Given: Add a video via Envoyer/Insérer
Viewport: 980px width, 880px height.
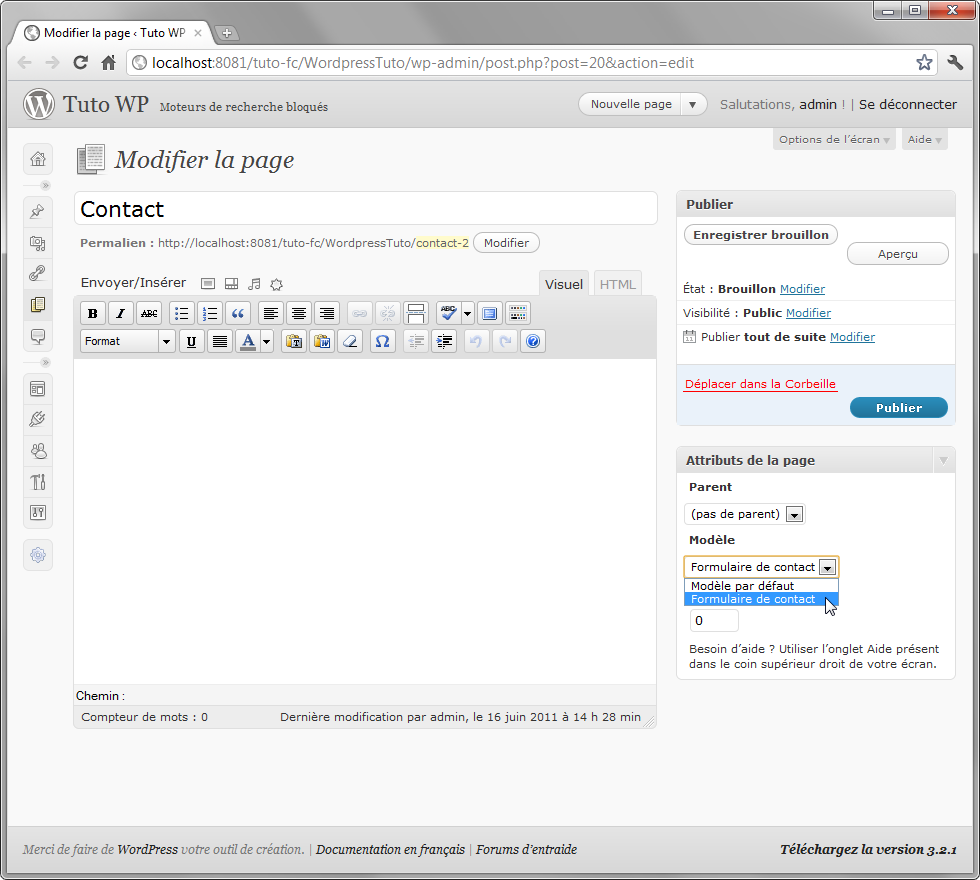Looking at the screenshot, I should point(231,284).
